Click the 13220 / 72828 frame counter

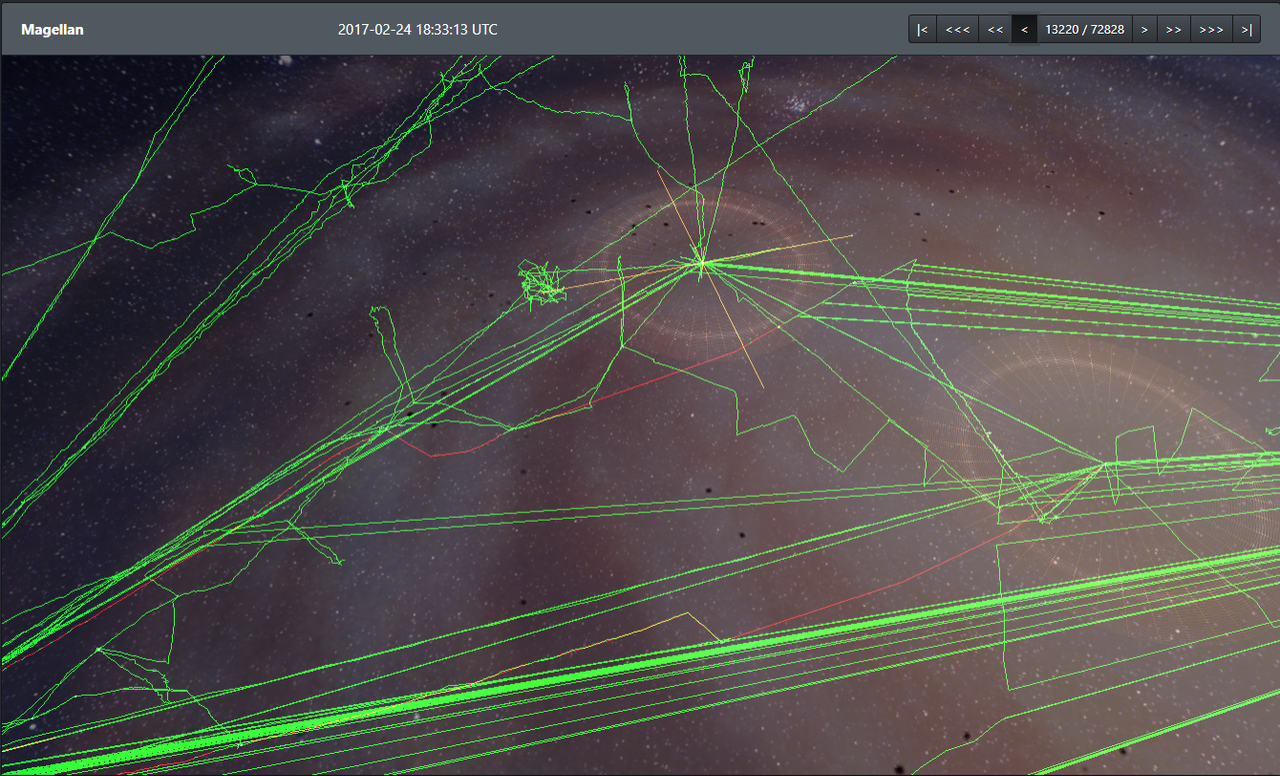click(x=1084, y=29)
